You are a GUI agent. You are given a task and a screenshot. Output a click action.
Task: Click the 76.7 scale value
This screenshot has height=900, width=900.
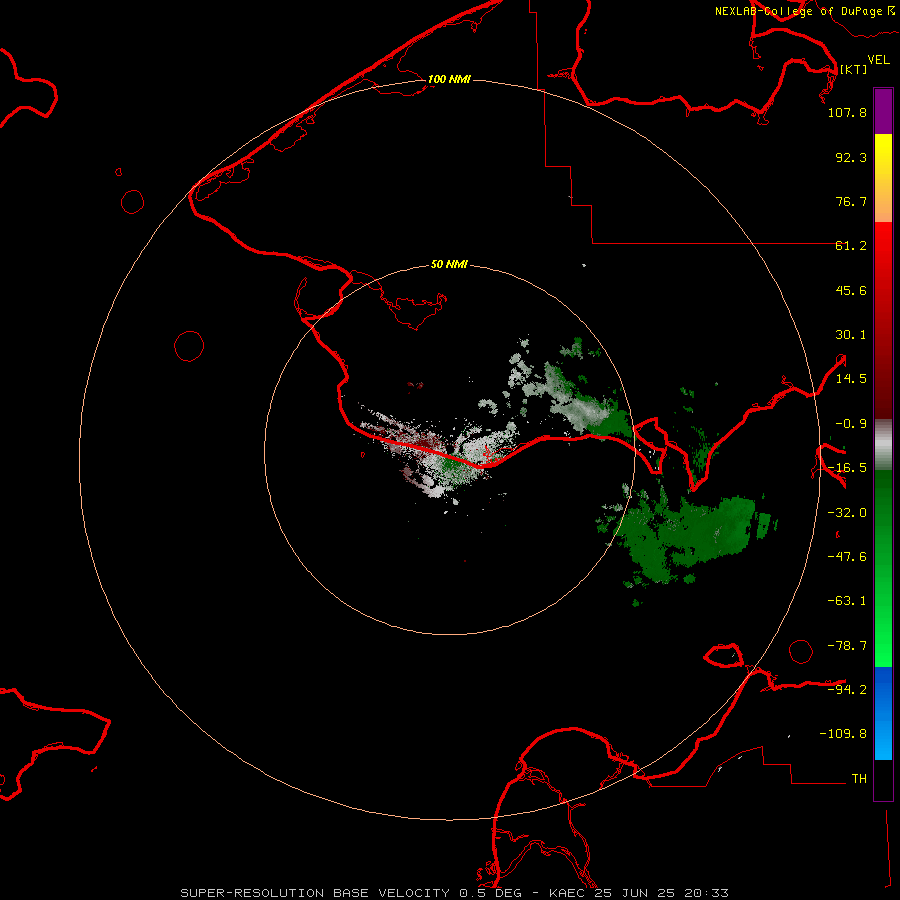click(x=851, y=201)
